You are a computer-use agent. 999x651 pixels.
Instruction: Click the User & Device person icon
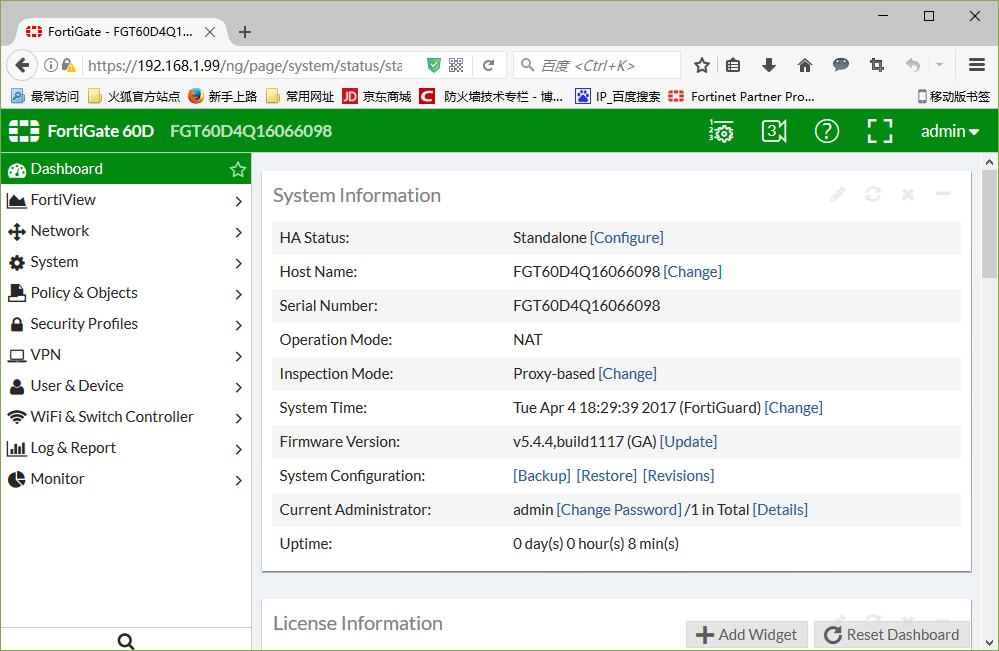coord(17,386)
